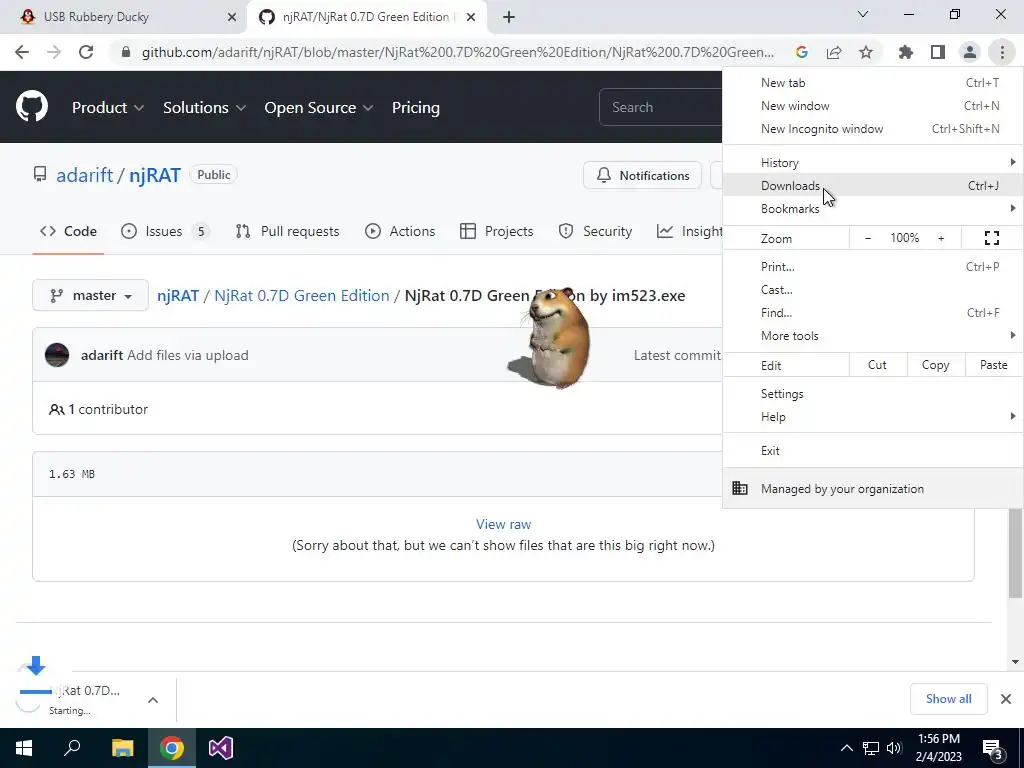Click Show all downloads
The width and height of the screenshot is (1024, 768).
pyautogui.click(x=948, y=699)
